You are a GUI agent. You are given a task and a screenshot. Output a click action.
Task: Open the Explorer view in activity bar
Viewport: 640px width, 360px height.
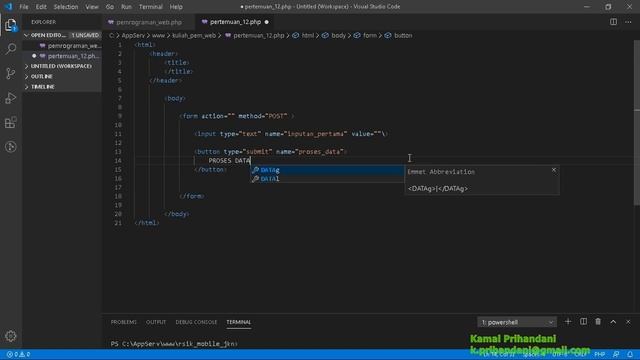pos(11,25)
